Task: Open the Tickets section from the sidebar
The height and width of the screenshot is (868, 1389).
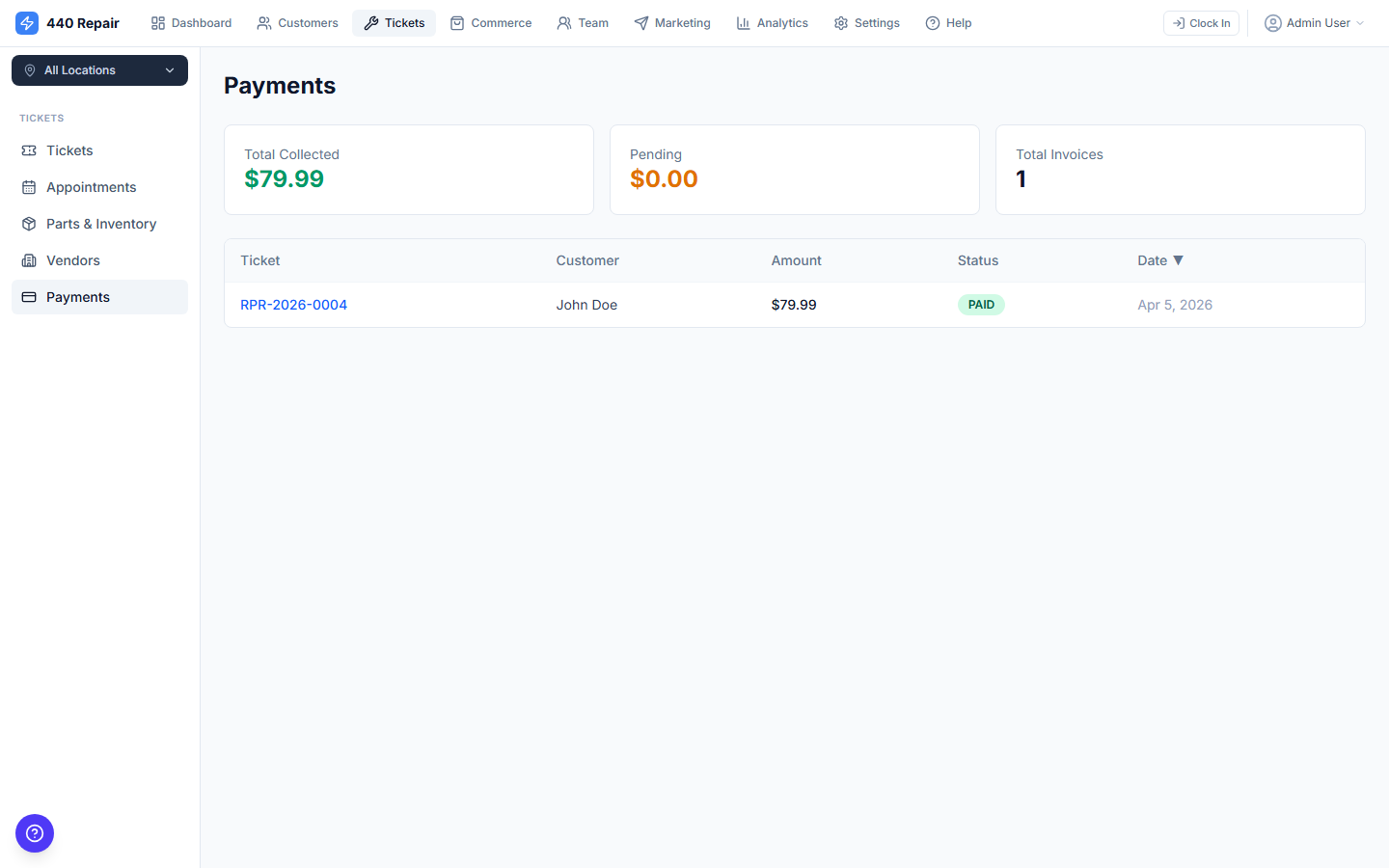Action: point(68,150)
